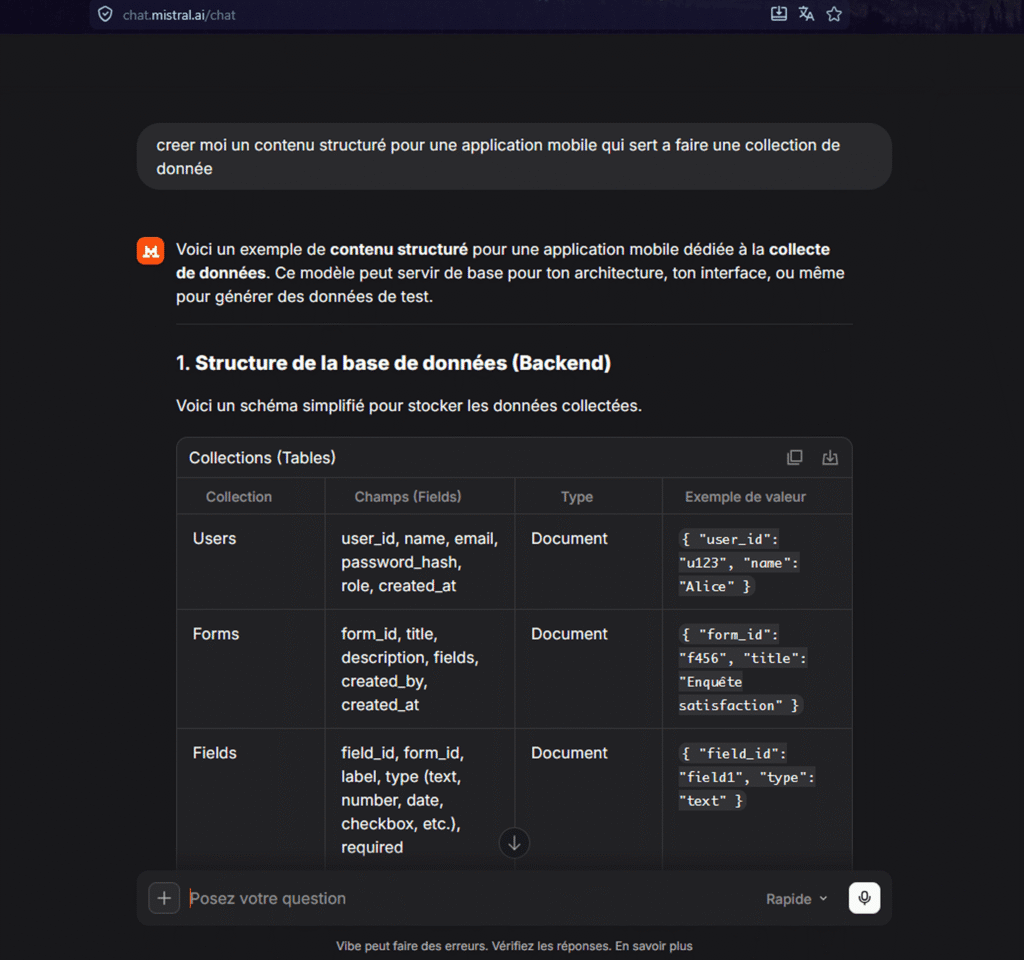Screen dimensions: 1024x960
Task: Click the Collections (Tables) title
Action: click(262, 458)
